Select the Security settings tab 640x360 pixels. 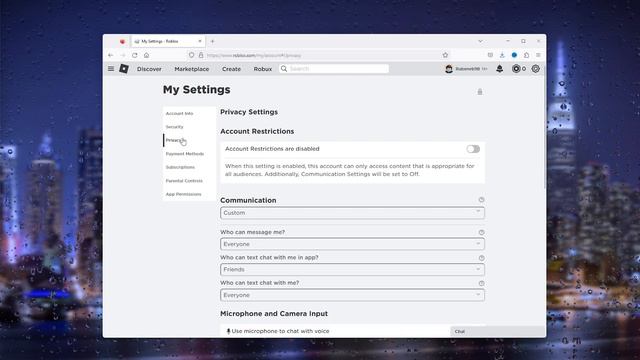click(189, 127)
